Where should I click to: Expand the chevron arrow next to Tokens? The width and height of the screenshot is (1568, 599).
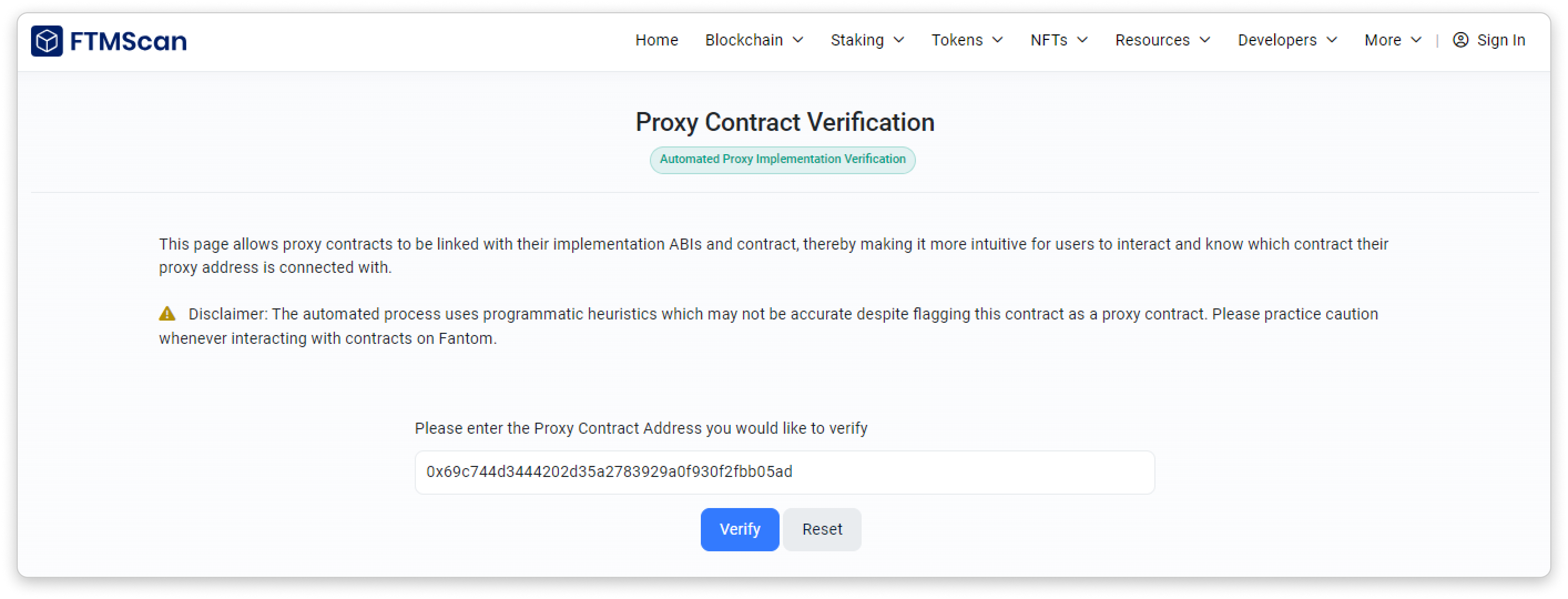997,40
